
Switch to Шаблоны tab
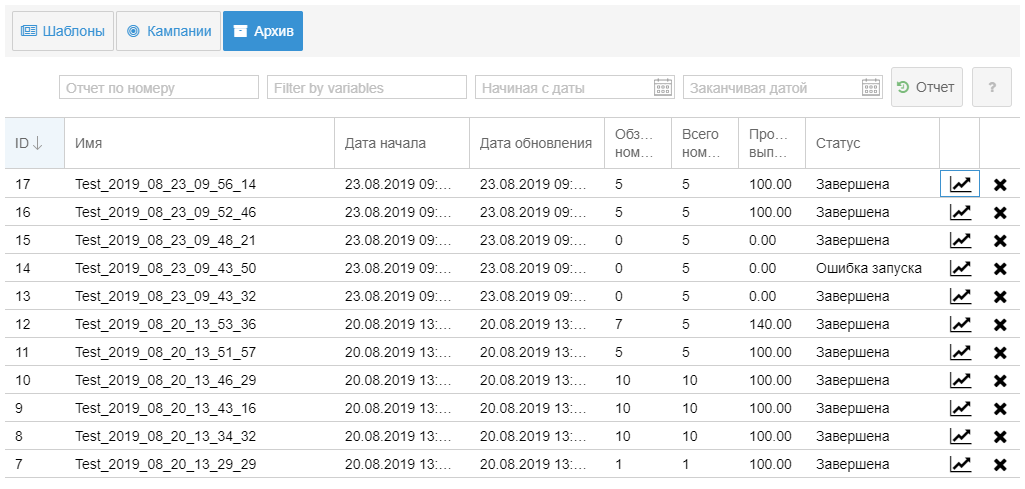coord(62,31)
